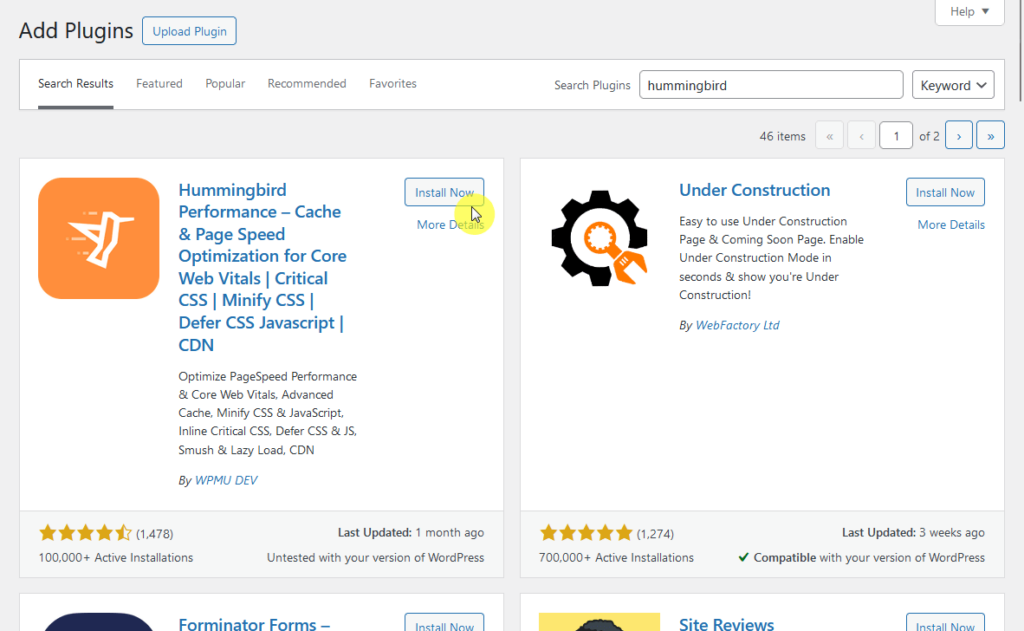Image resolution: width=1024 pixels, height=631 pixels.
Task: Open Hummingbird Performance plugin title link
Action: tap(263, 267)
